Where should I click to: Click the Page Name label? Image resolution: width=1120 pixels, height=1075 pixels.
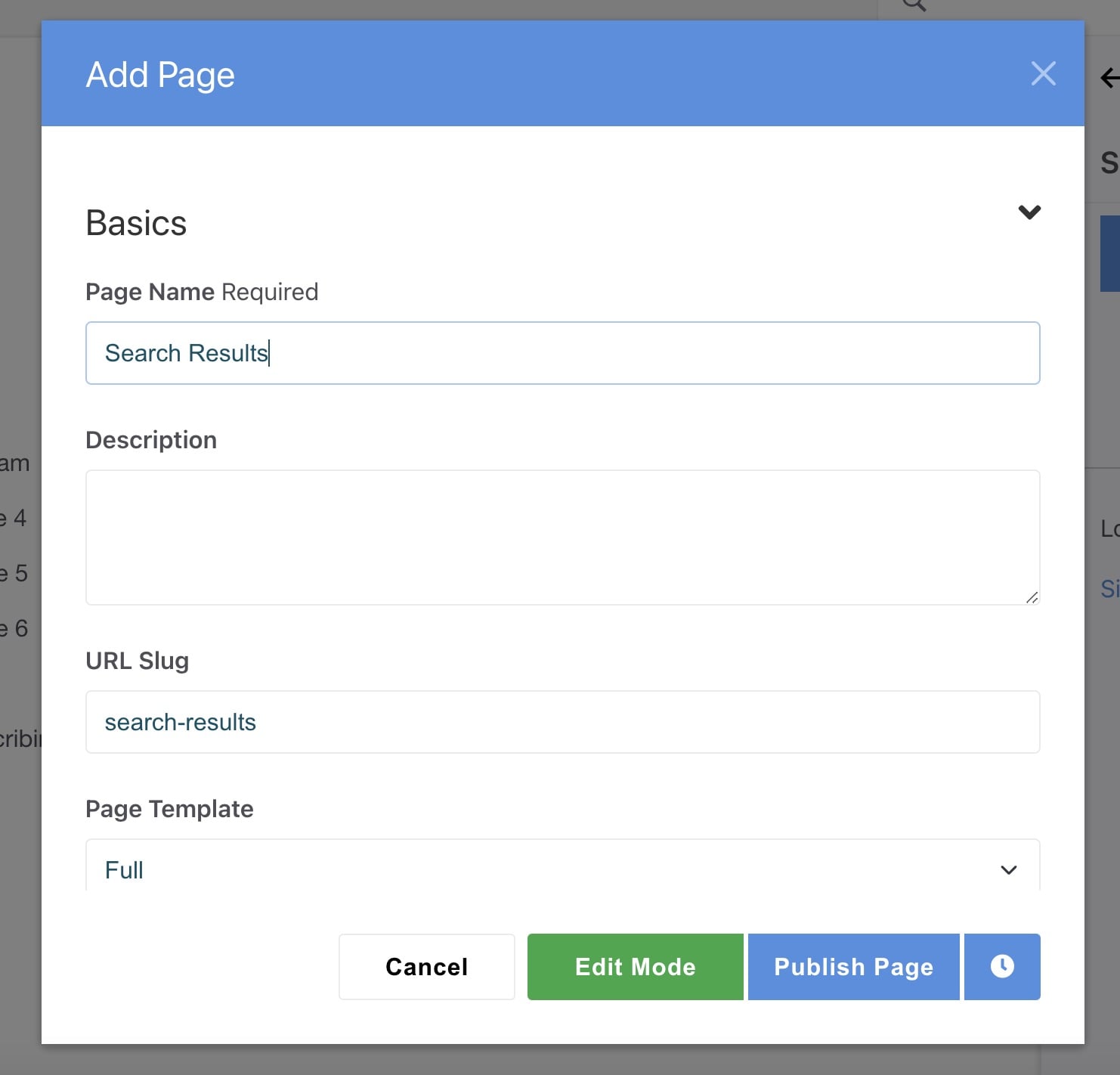tap(150, 292)
